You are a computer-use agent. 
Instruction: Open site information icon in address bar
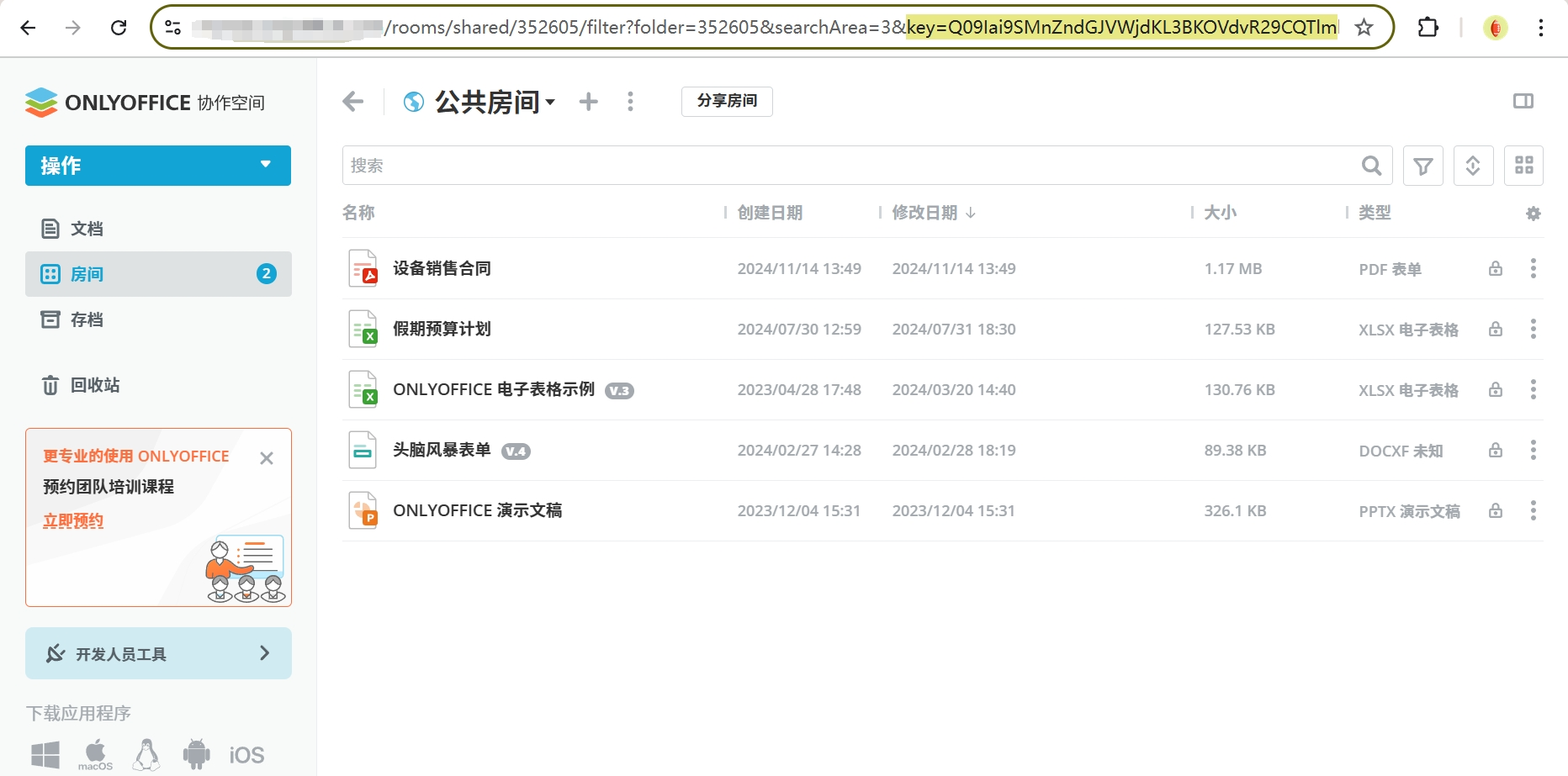(173, 28)
